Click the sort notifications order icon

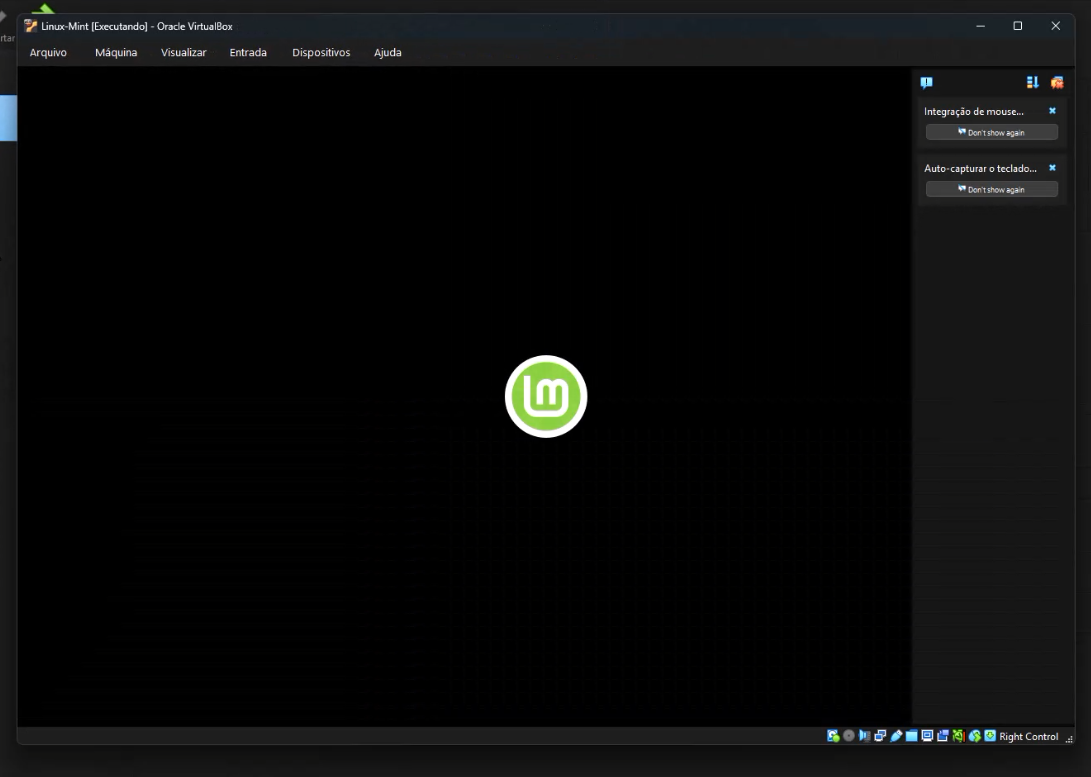(1033, 82)
